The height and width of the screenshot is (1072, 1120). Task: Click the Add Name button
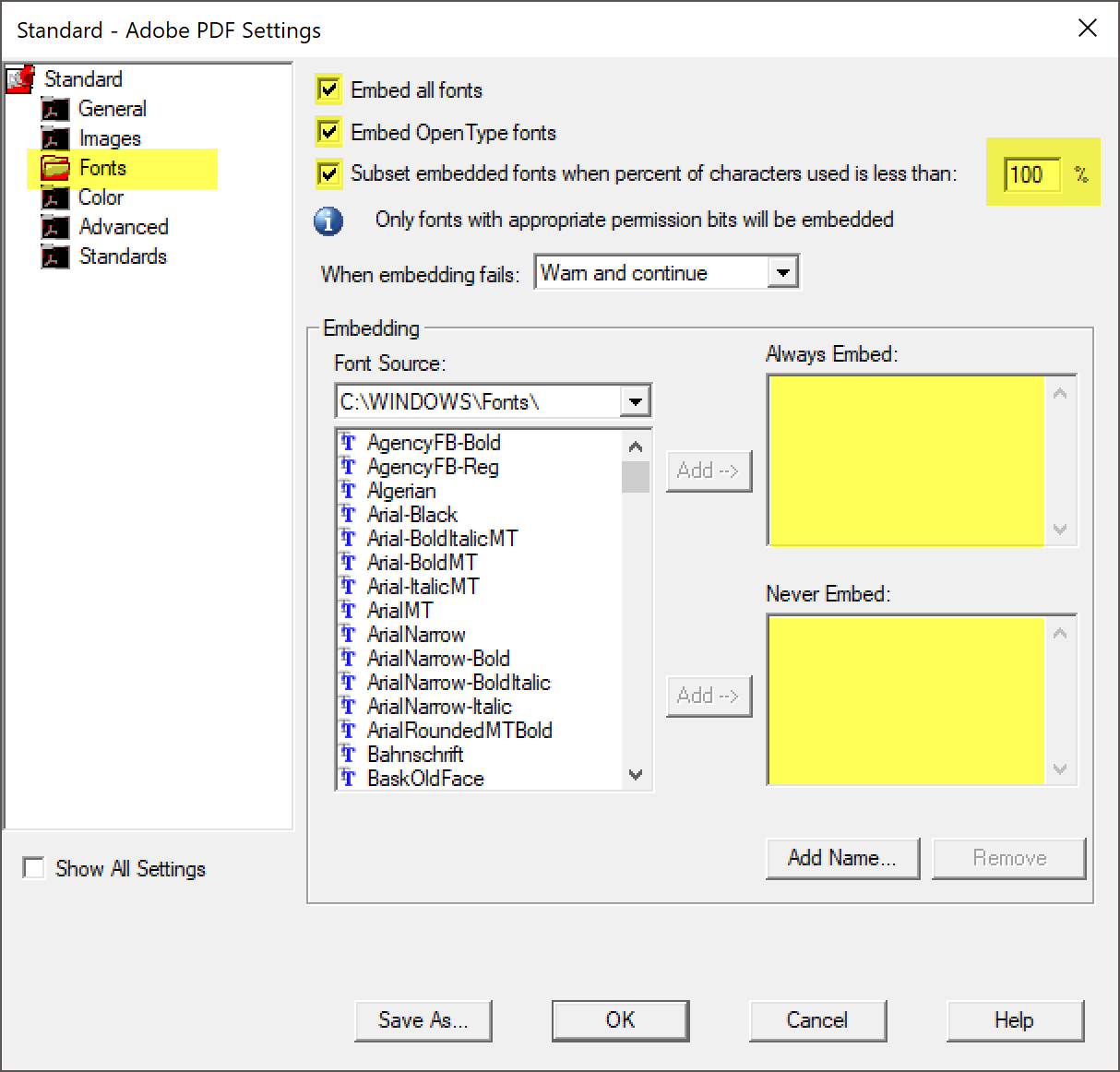841,858
